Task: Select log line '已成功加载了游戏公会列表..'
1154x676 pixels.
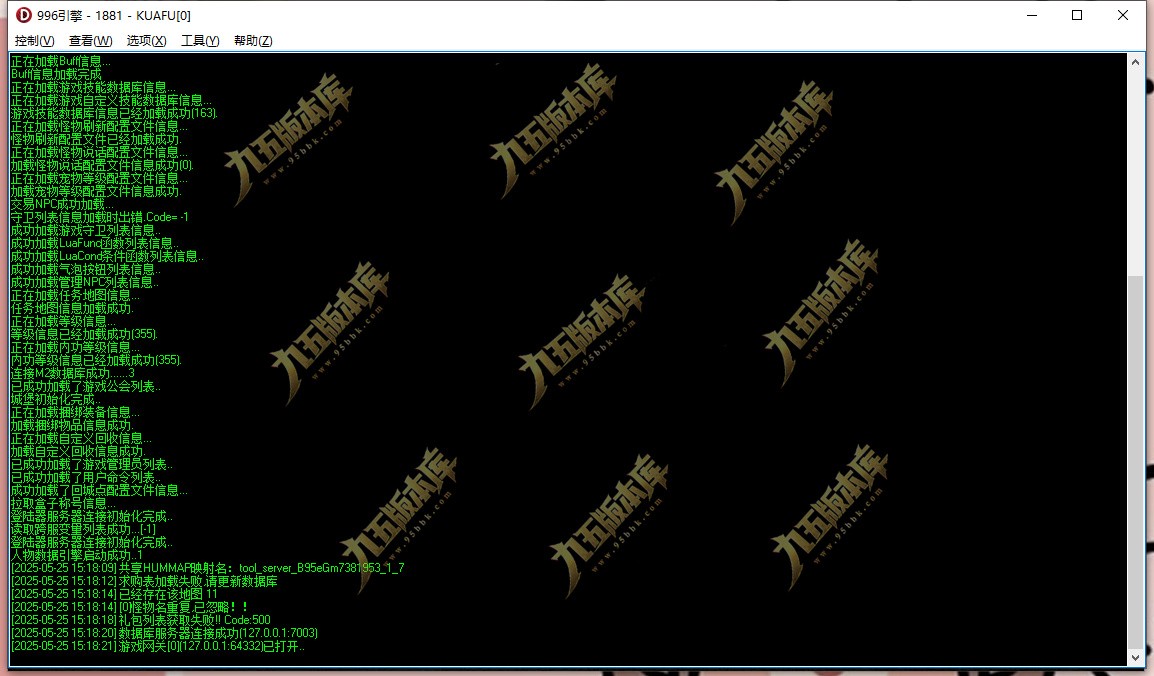Action: tap(85, 386)
